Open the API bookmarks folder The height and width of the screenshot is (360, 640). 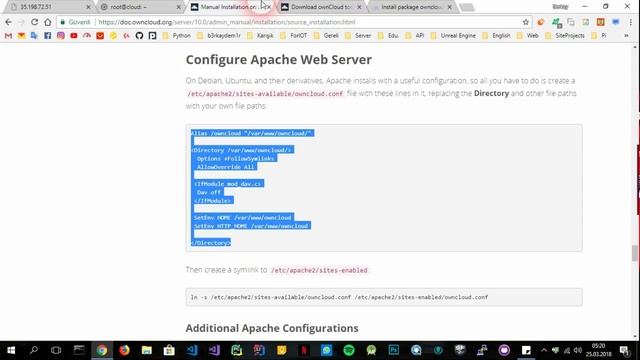[415, 36]
